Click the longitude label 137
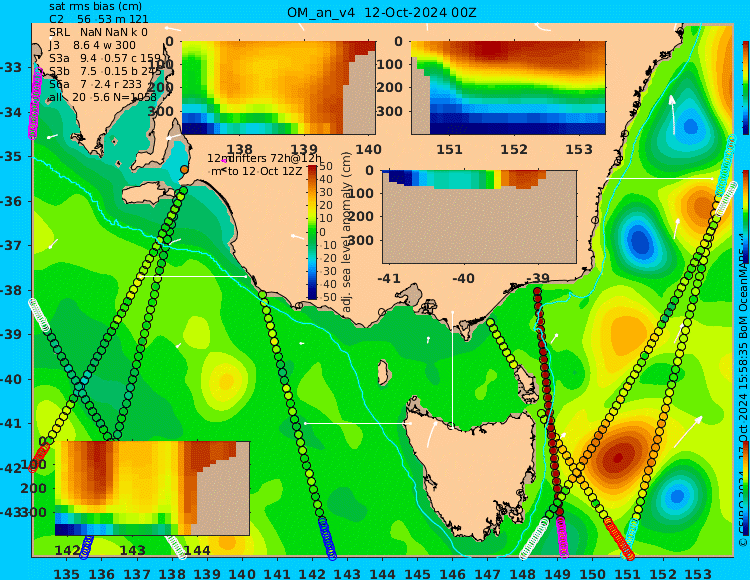Screen dimensions: 750x580 tap(137, 574)
